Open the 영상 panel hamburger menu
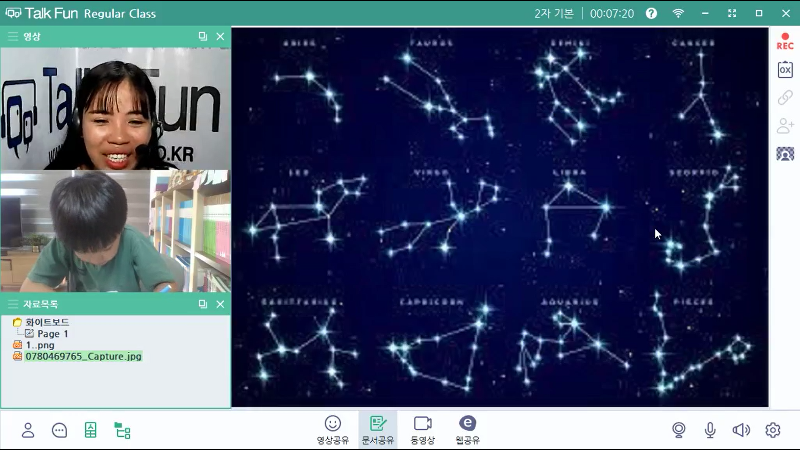 (12, 36)
